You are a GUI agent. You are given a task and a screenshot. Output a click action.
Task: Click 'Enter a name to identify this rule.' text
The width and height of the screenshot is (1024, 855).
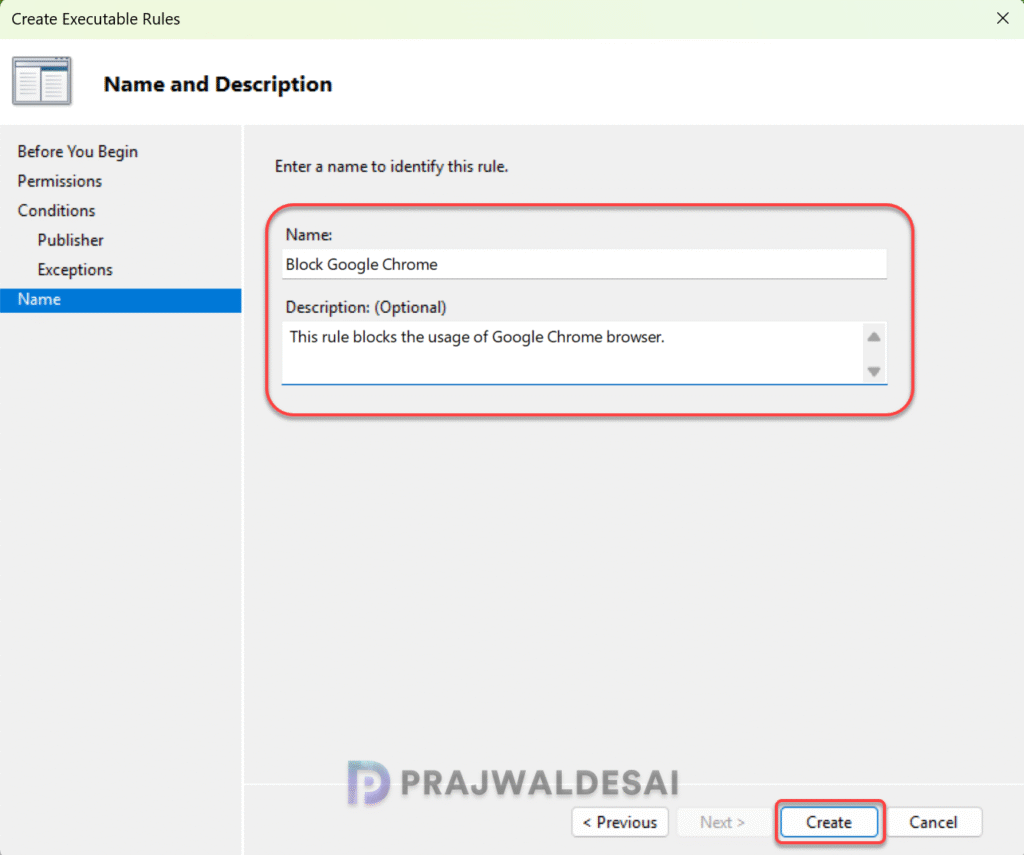[391, 167]
